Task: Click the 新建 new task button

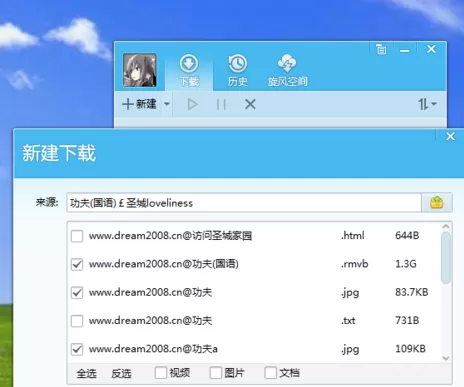Action: (x=139, y=104)
